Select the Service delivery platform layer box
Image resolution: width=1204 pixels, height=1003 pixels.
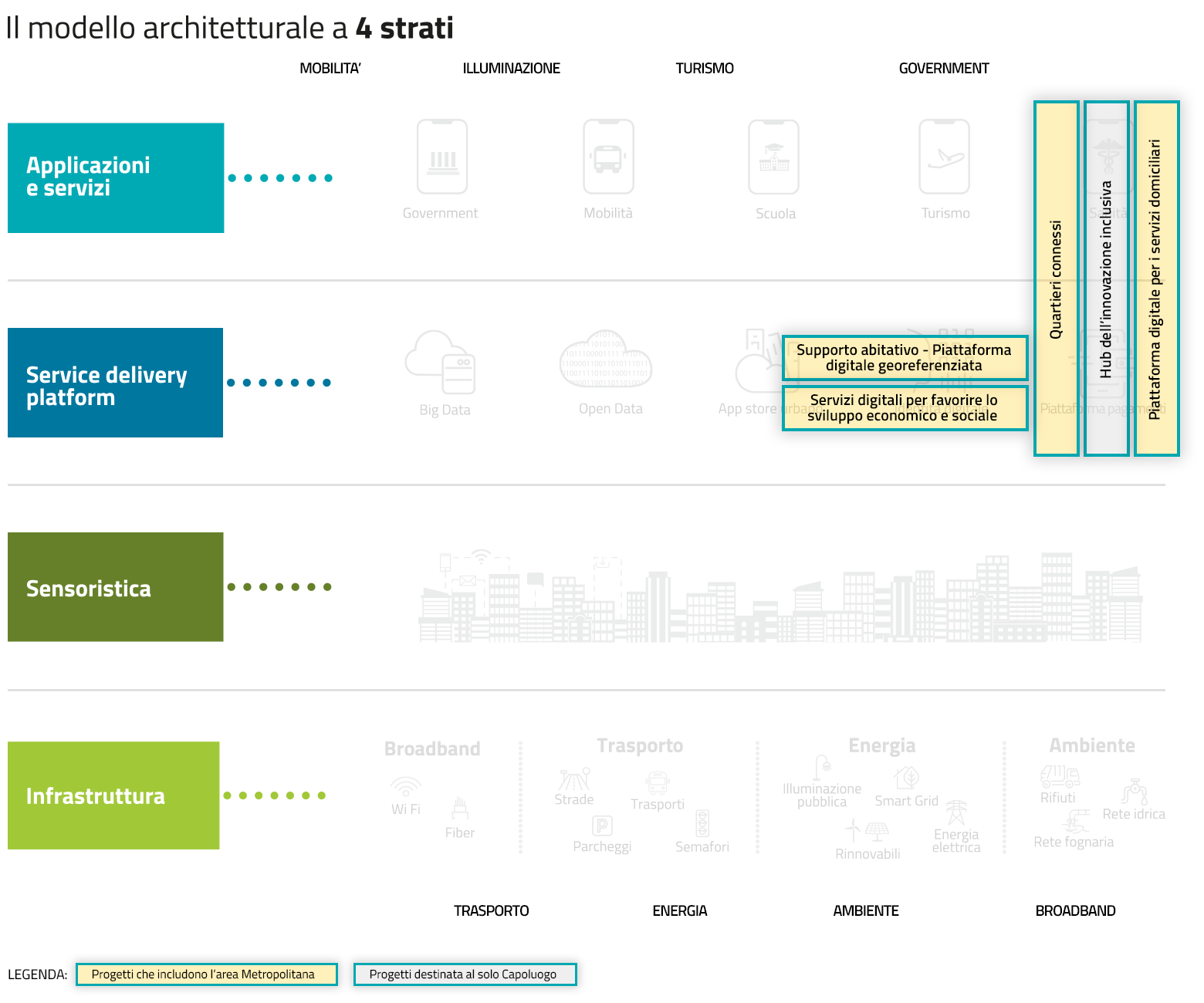click(x=116, y=383)
